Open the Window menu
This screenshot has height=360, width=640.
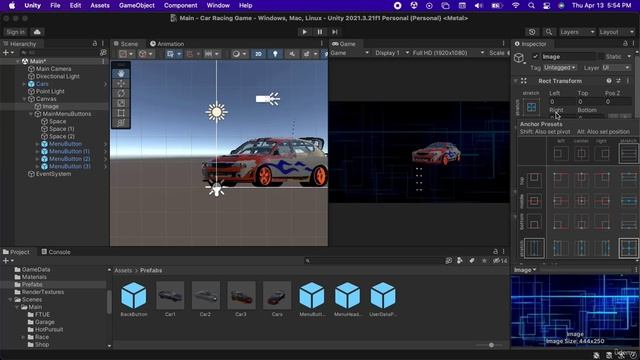click(x=218, y=5)
